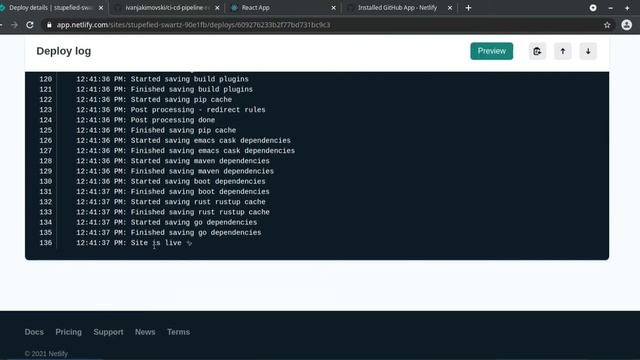640x360 pixels.
Task: Open the Docs footer link
Action: pos(34,332)
